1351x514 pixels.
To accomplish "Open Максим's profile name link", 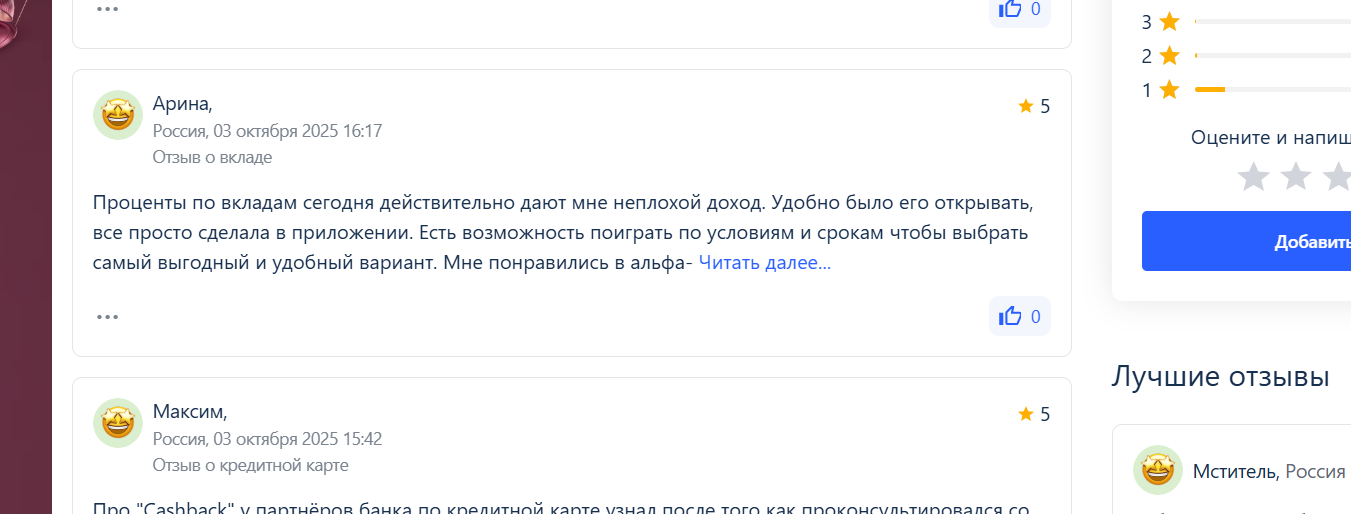I will pyautogui.click(x=189, y=411).
